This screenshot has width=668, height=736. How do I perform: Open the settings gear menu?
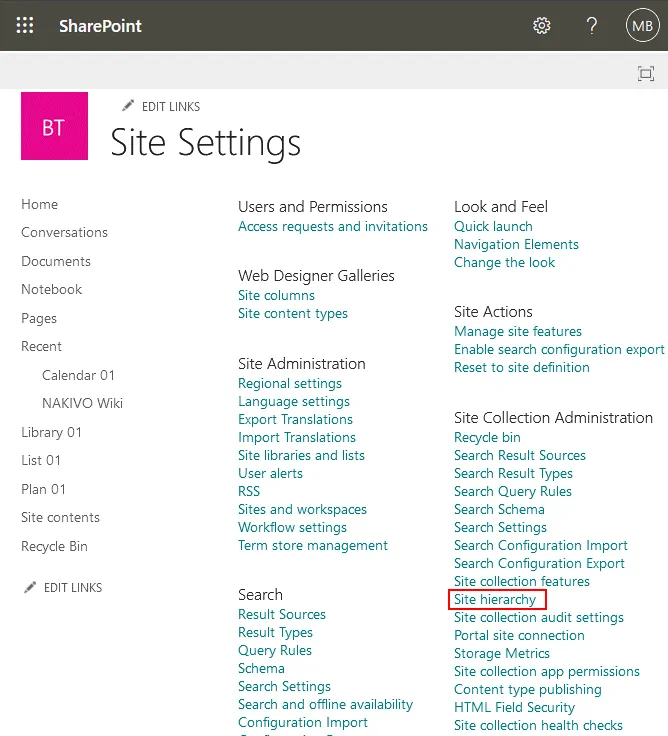coord(542,25)
